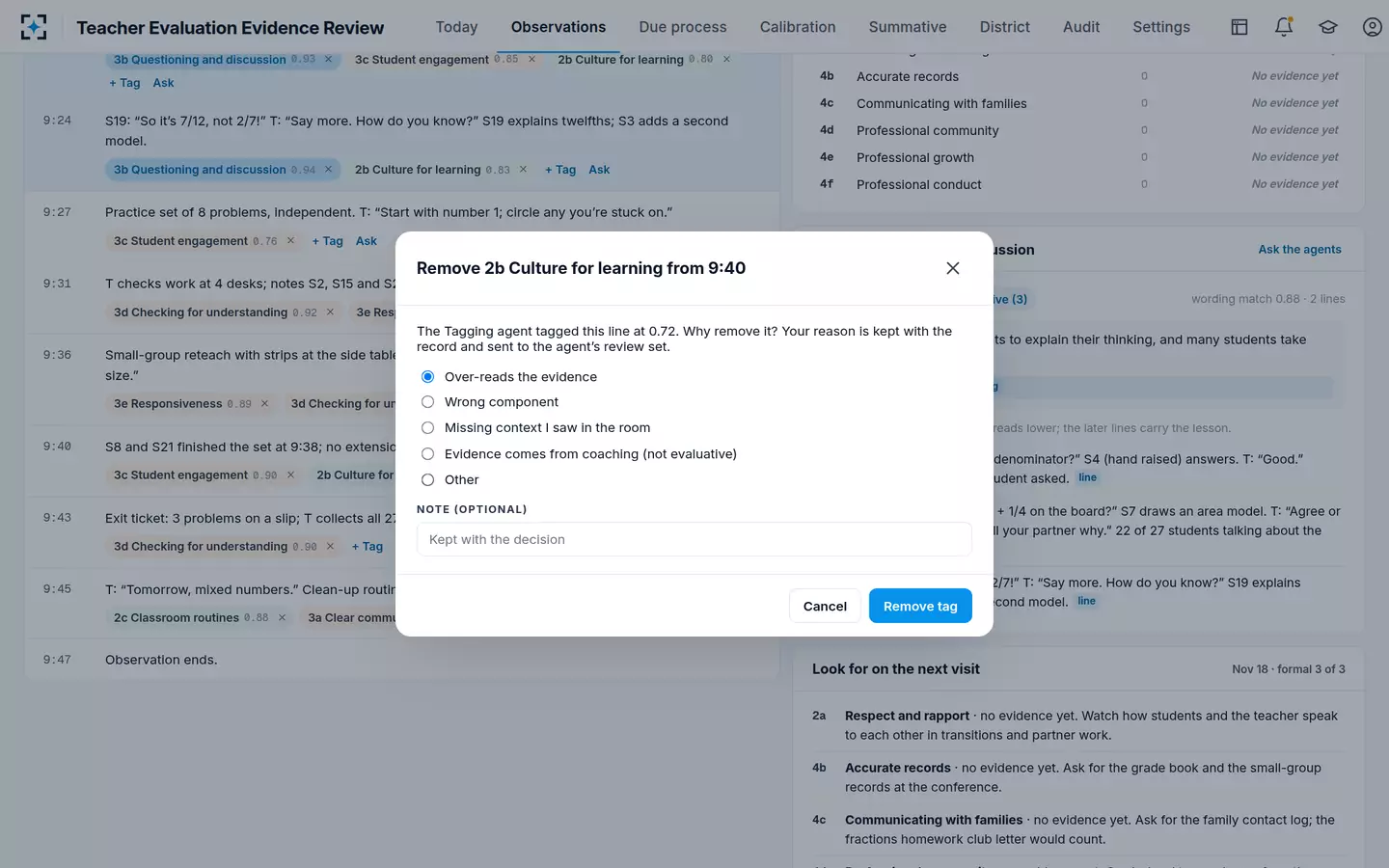The width and height of the screenshot is (1389, 868).
Task: Open the user profile icon
Action: pos(1373,27)
